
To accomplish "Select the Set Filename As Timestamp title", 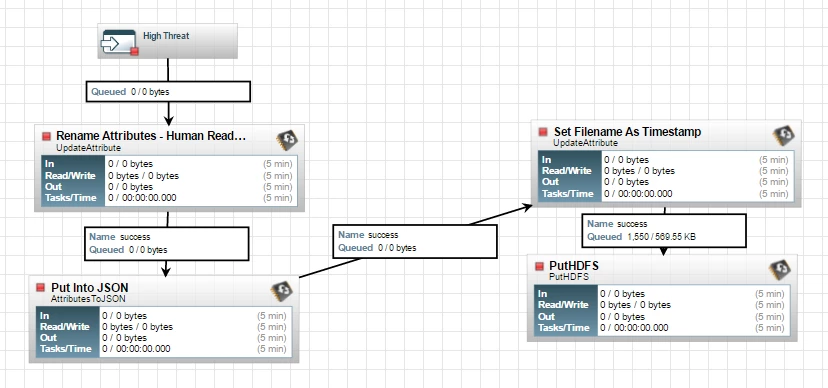I will pyautogui.click(x=627, y=131).
